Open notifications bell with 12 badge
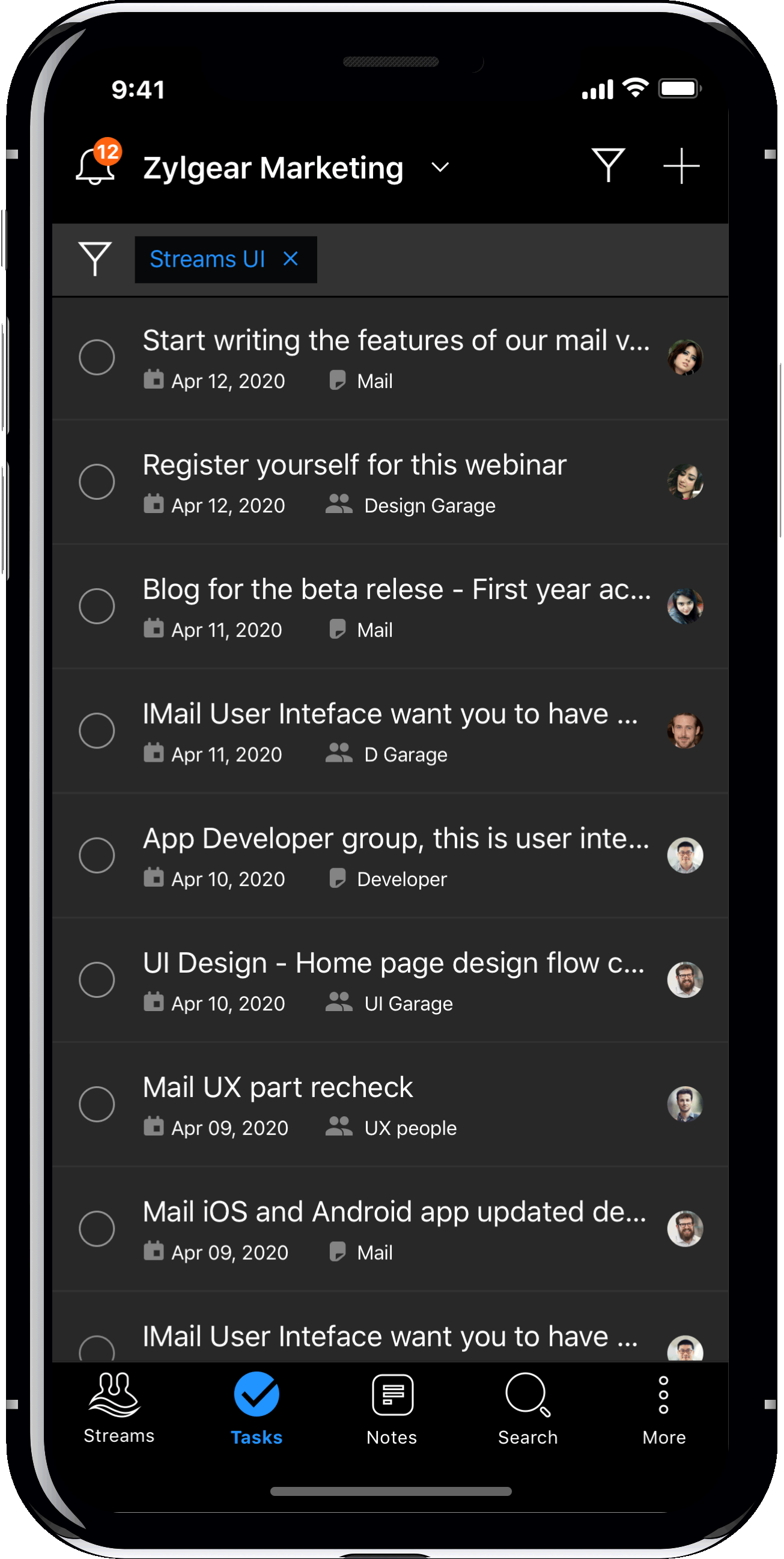Image resolution: width=784 pixels, height=1559 pixels. point(97,162)
